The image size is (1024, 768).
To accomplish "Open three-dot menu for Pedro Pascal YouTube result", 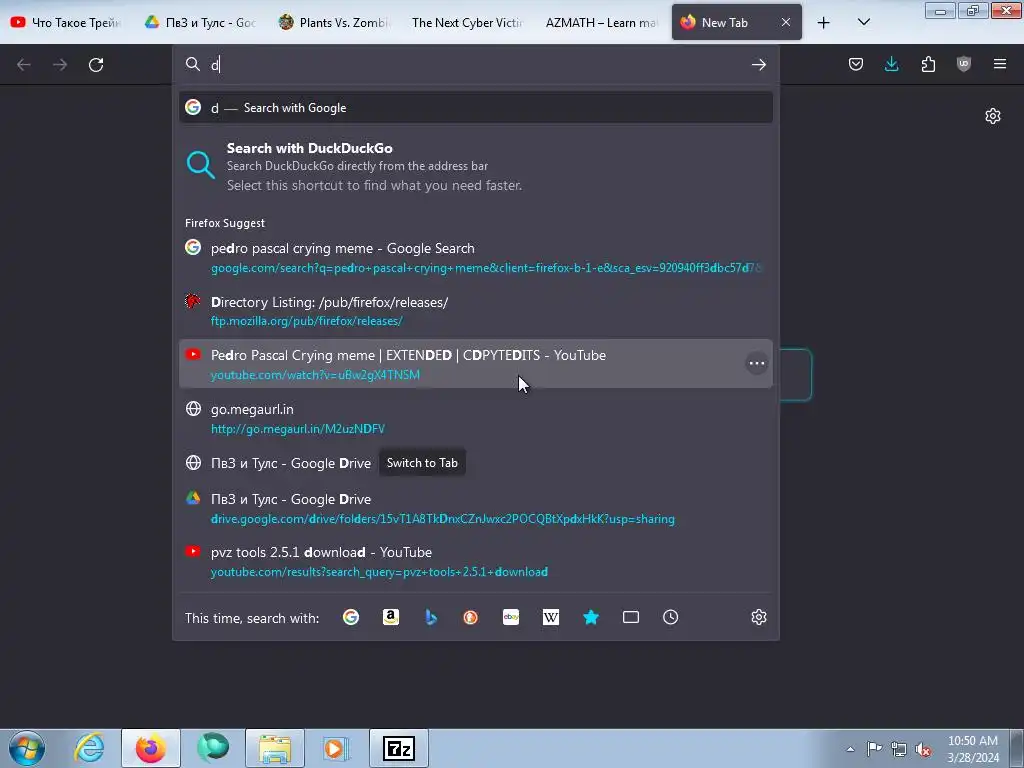I will click(756, 364).
